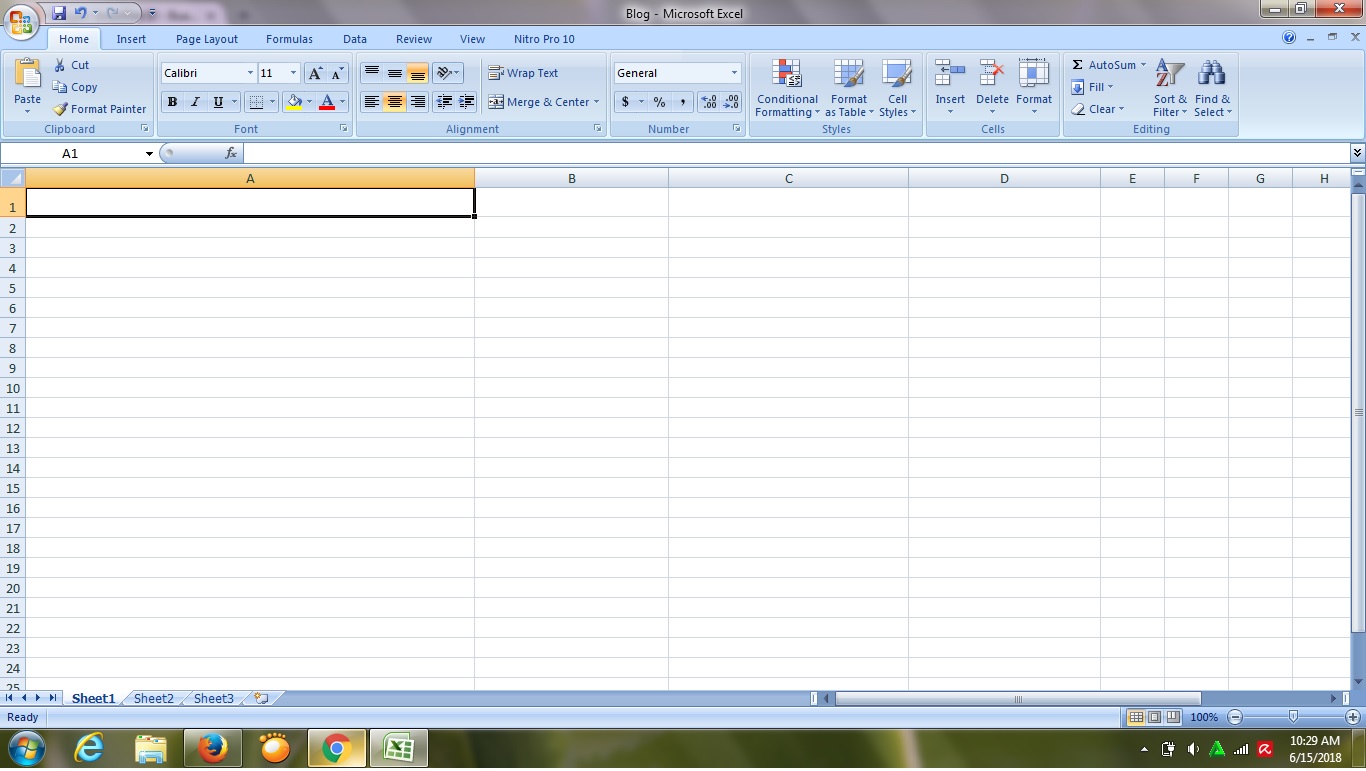1366x771 pixels.
Task: Toggle Bold formatting
Action: pos(172,102)
